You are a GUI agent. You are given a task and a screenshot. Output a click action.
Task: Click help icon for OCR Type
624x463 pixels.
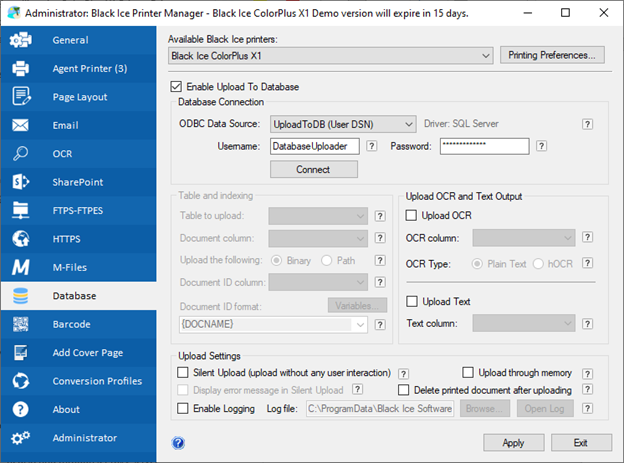click(587, 263)
